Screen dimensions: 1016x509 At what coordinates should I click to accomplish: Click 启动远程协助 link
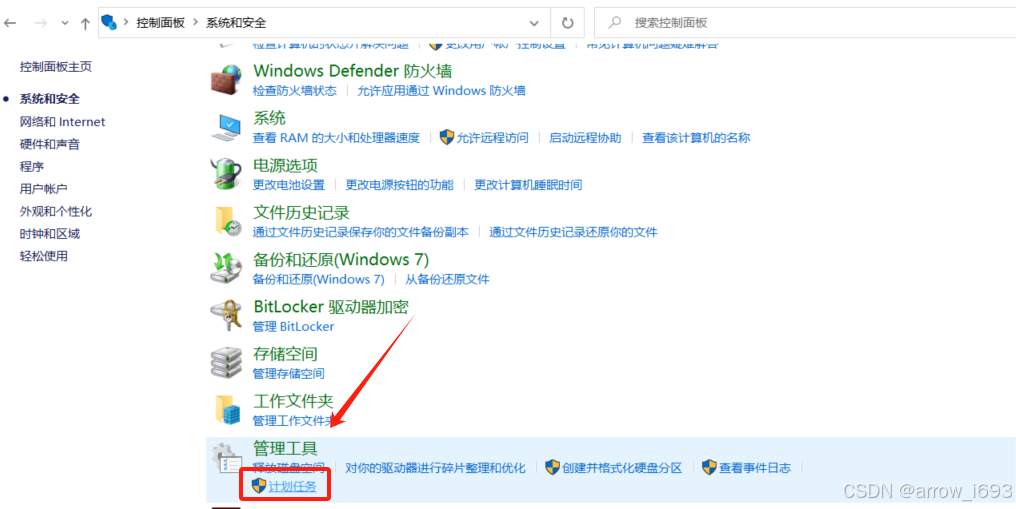click(x=585, y=138)
